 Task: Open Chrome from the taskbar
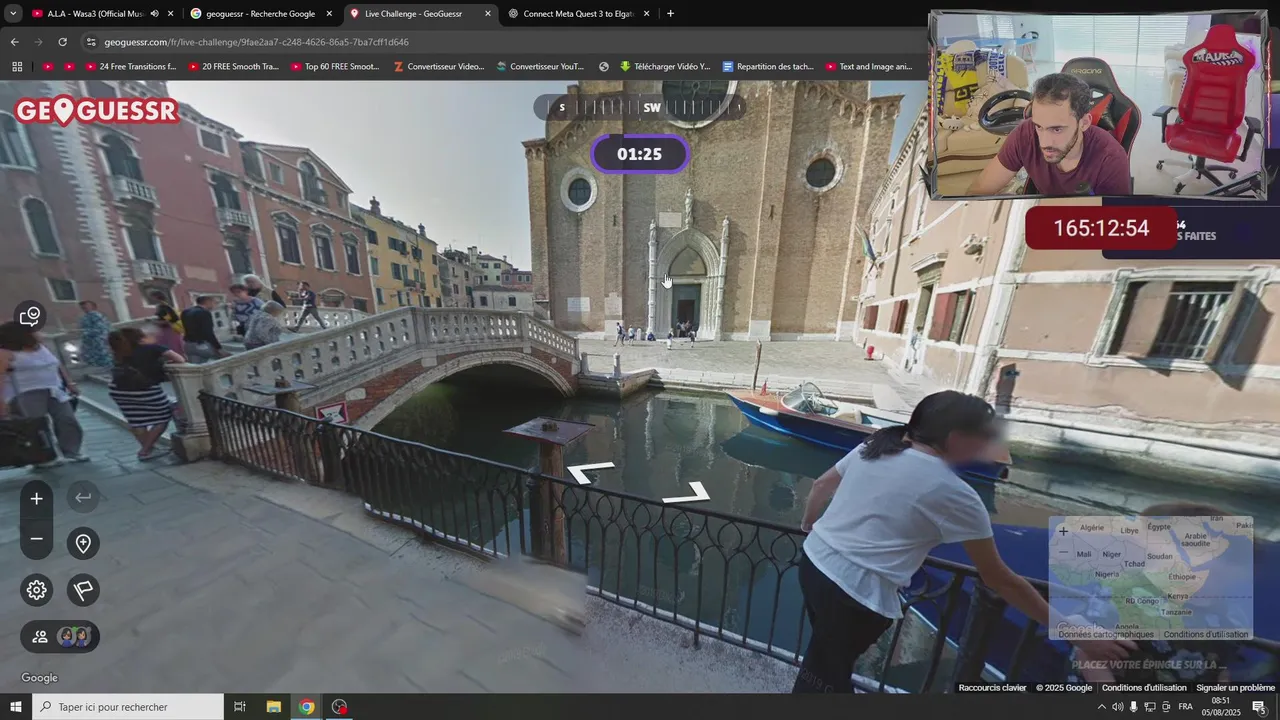(306, 707)
